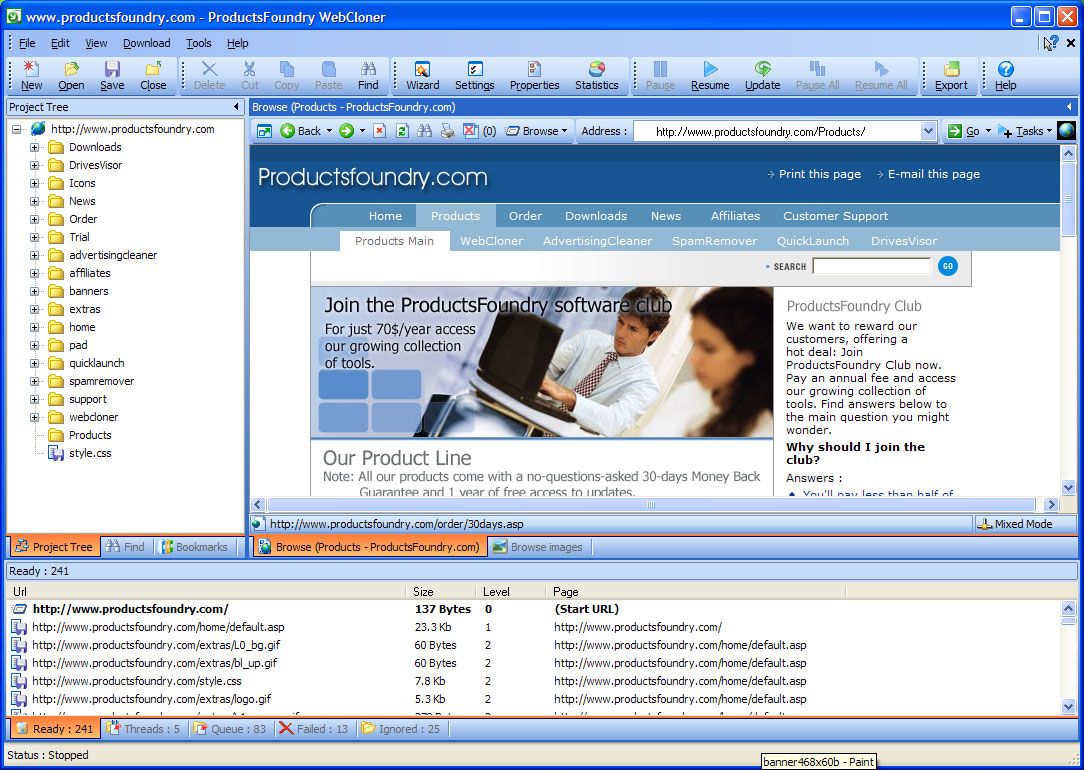Open the SpamRemover link in the products submenu
Viewport: 1084px width, 770px height.
click(714, 241)
